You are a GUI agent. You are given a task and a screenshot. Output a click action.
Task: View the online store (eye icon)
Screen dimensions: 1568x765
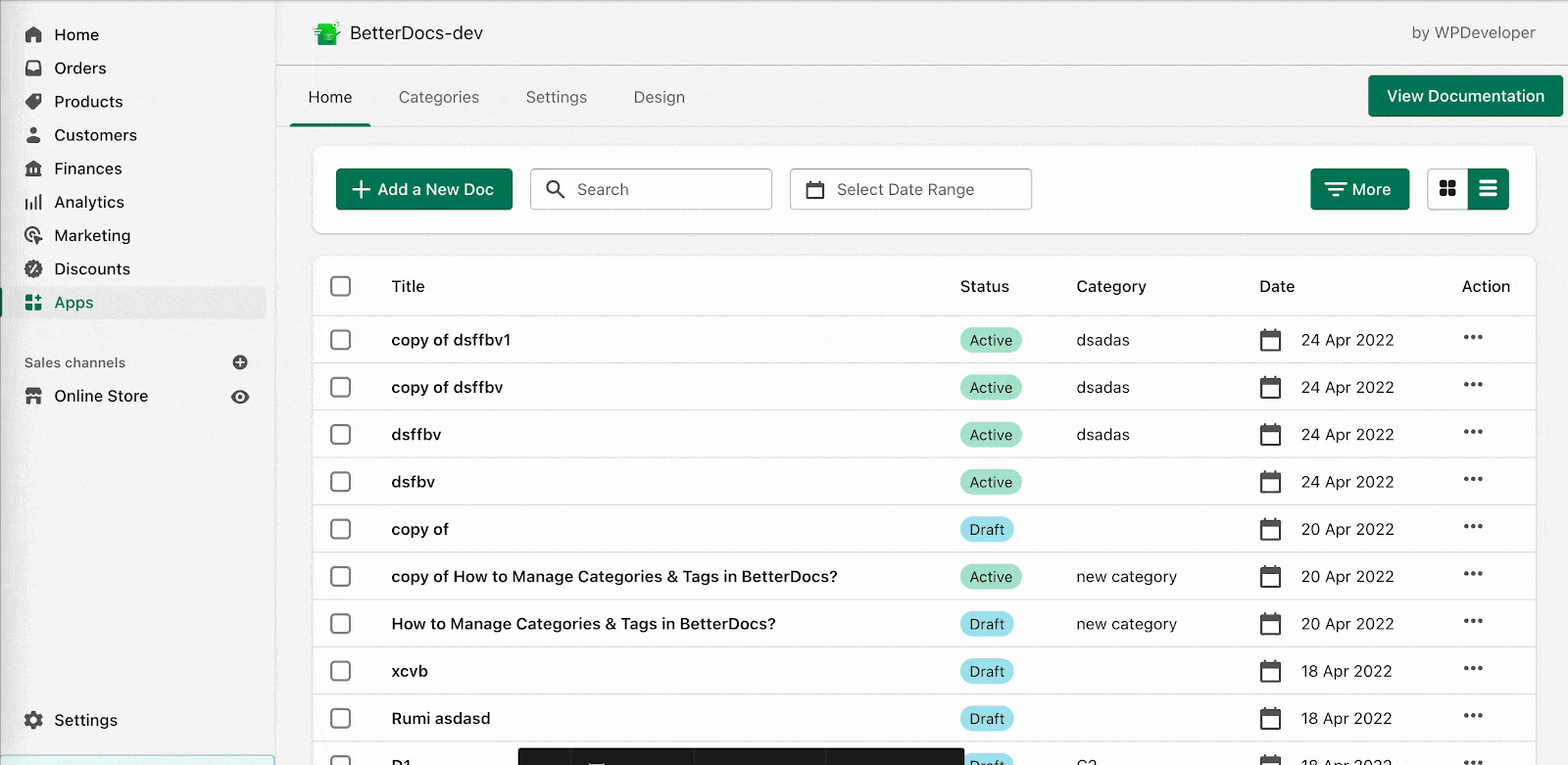tap(240, 397)
